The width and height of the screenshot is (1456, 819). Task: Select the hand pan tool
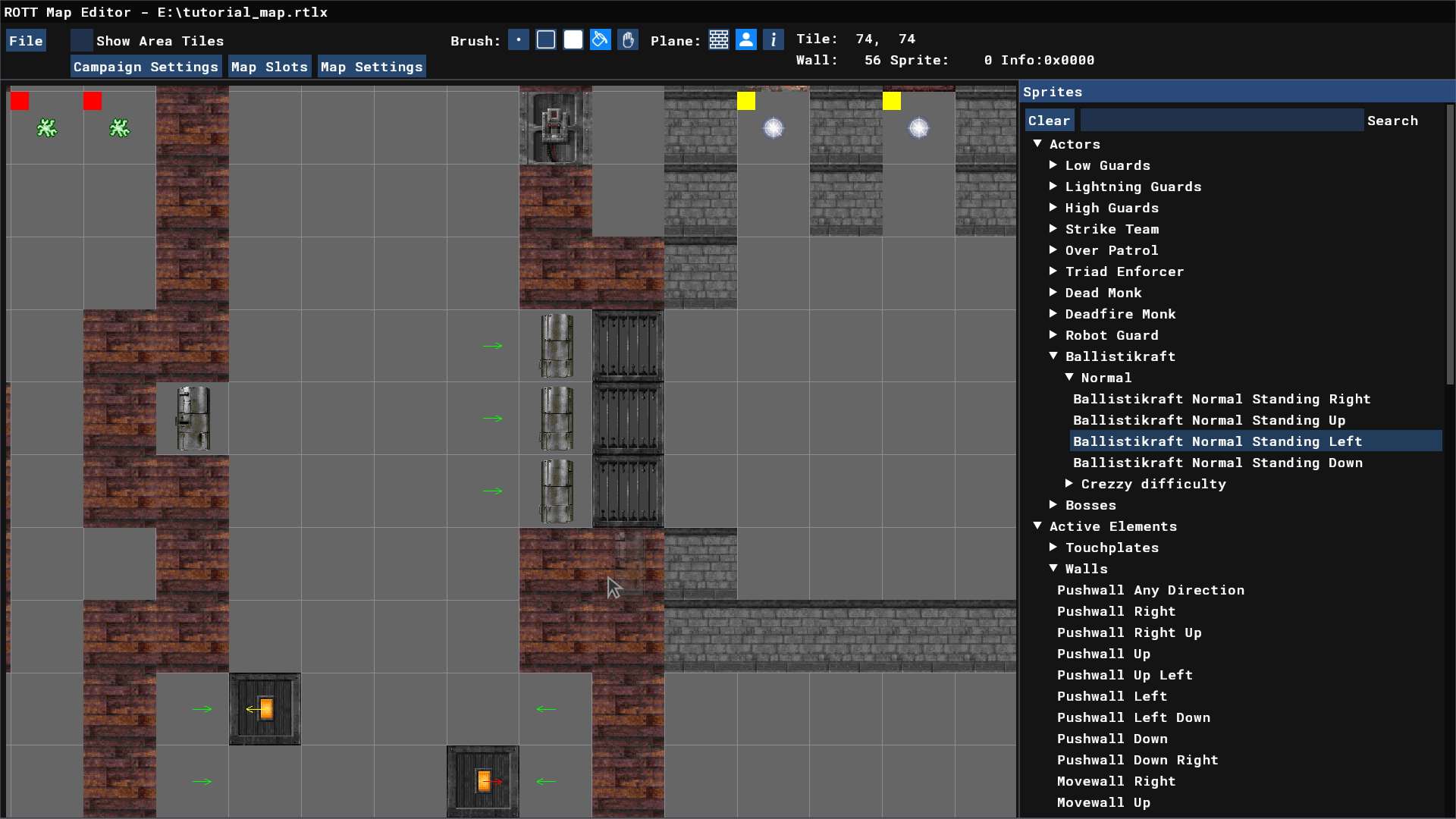point(628,40)
